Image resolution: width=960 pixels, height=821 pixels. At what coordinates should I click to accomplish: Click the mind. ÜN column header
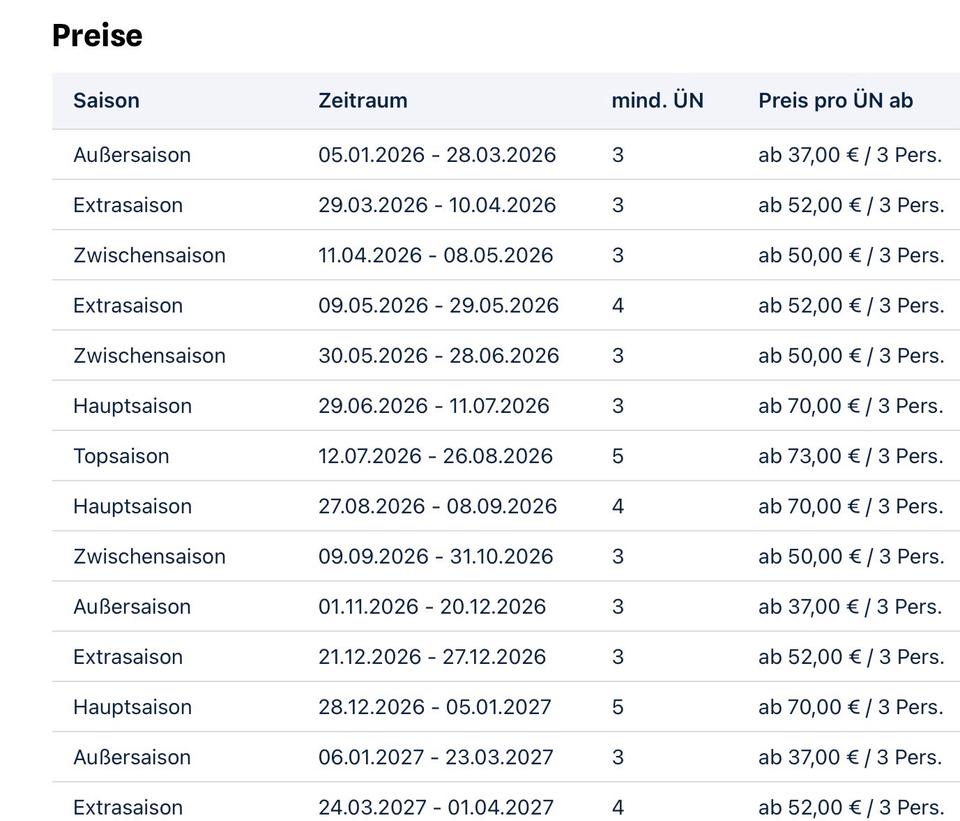[657, 101]
